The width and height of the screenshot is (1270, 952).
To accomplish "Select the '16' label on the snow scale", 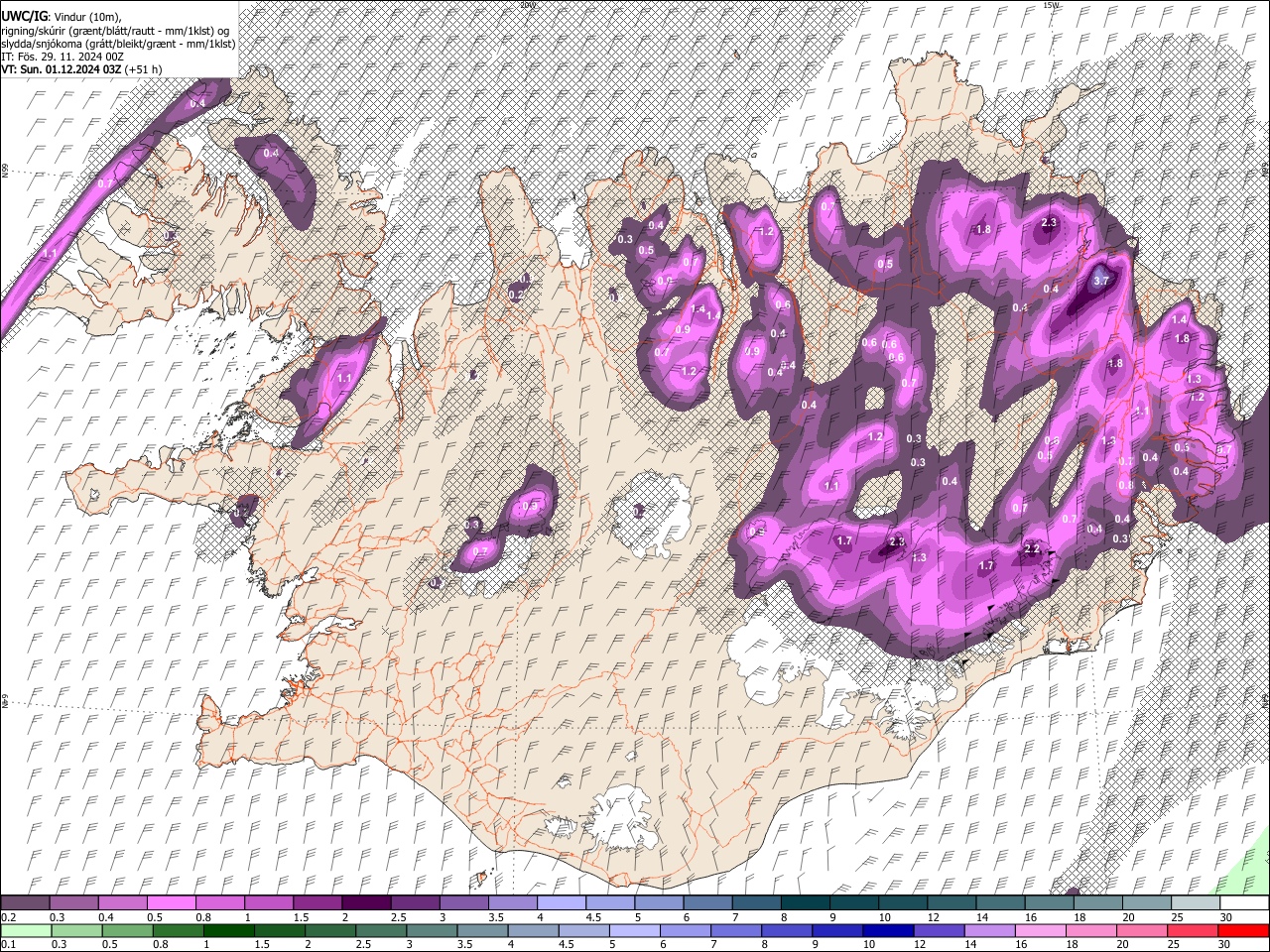I will (x=1031, y=917).
